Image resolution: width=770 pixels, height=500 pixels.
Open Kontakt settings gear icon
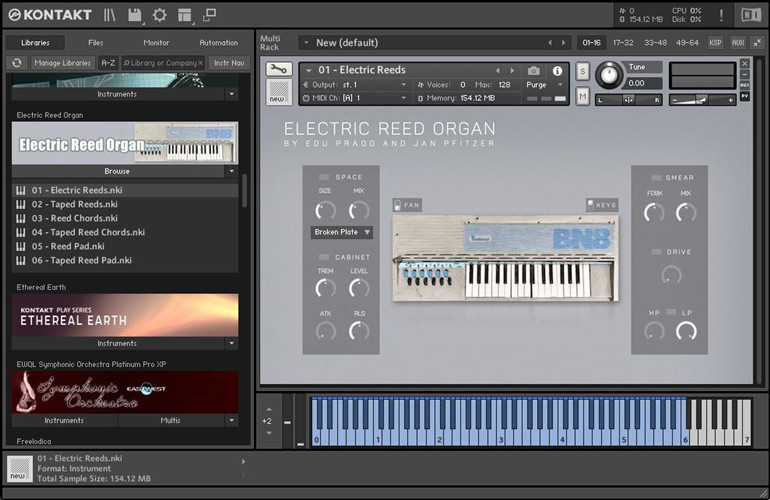click(159, 15)
